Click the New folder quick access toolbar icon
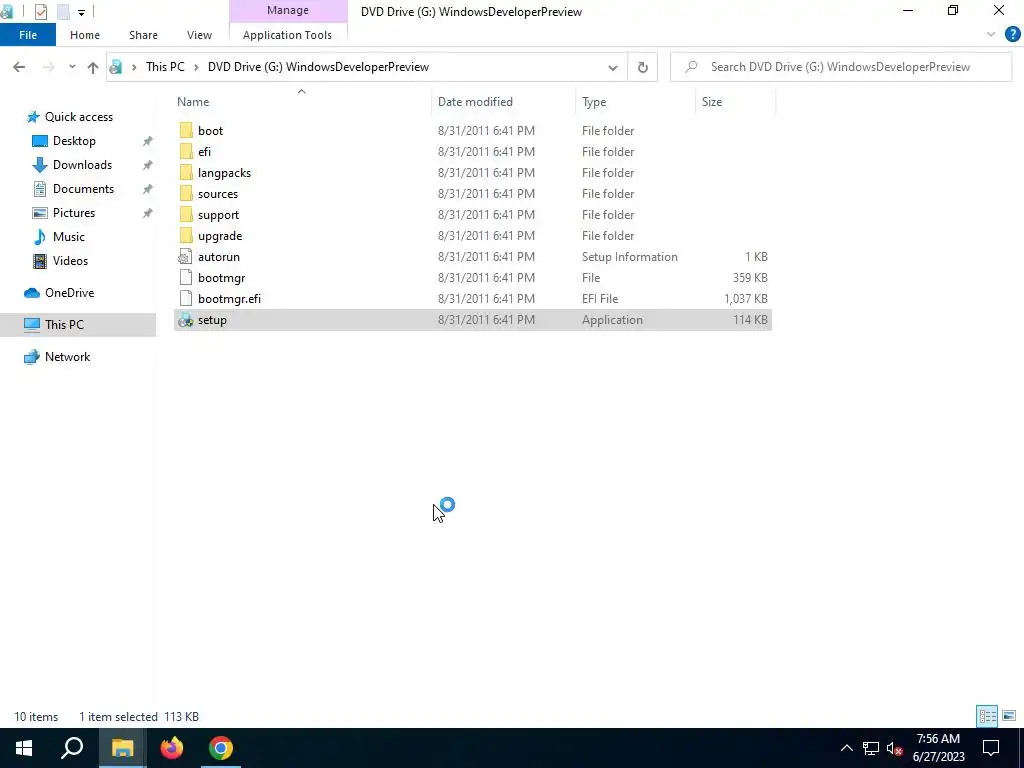The height and width of the screenshot is (768, 1024). pos(63,12)
